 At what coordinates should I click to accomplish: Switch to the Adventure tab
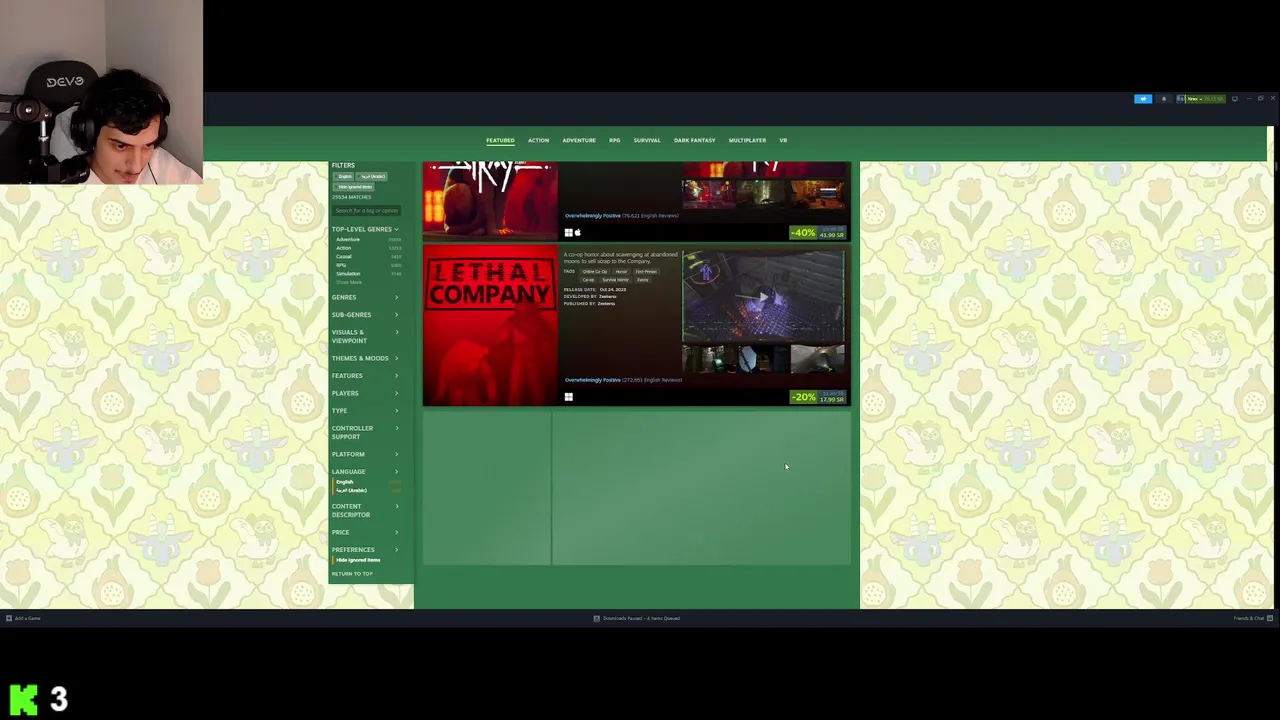click(x=579, y=140)
